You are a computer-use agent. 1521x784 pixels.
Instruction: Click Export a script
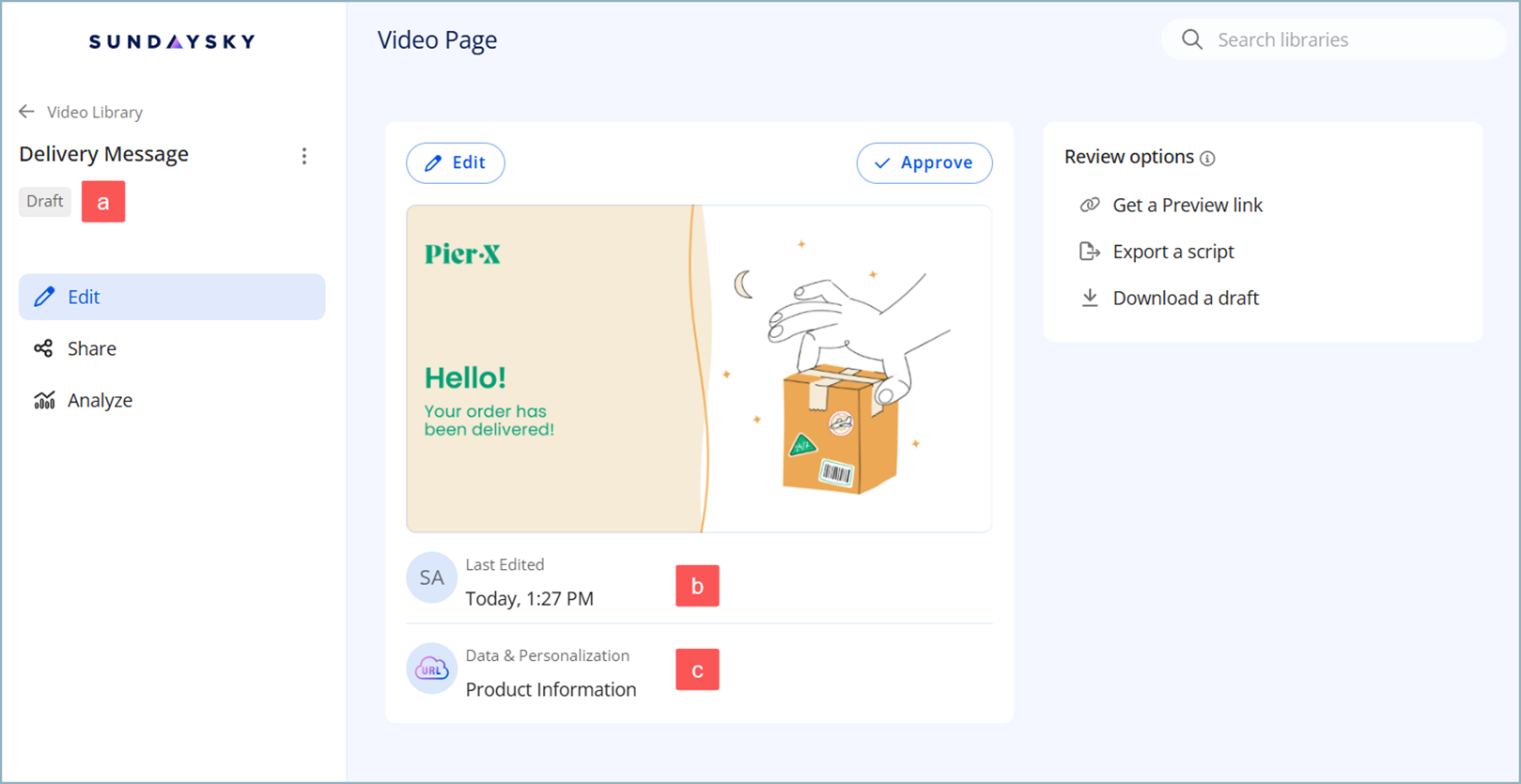pos(1173,252)
